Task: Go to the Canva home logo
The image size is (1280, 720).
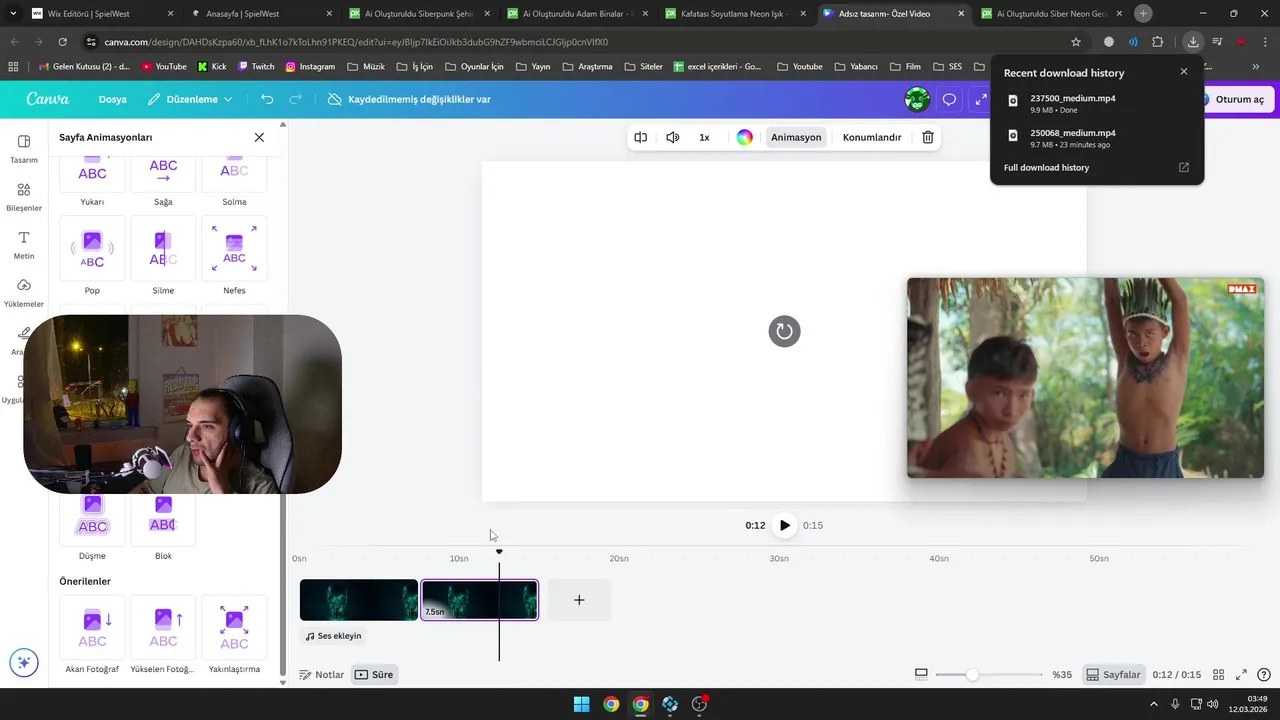Action: [x=48, y=99]
